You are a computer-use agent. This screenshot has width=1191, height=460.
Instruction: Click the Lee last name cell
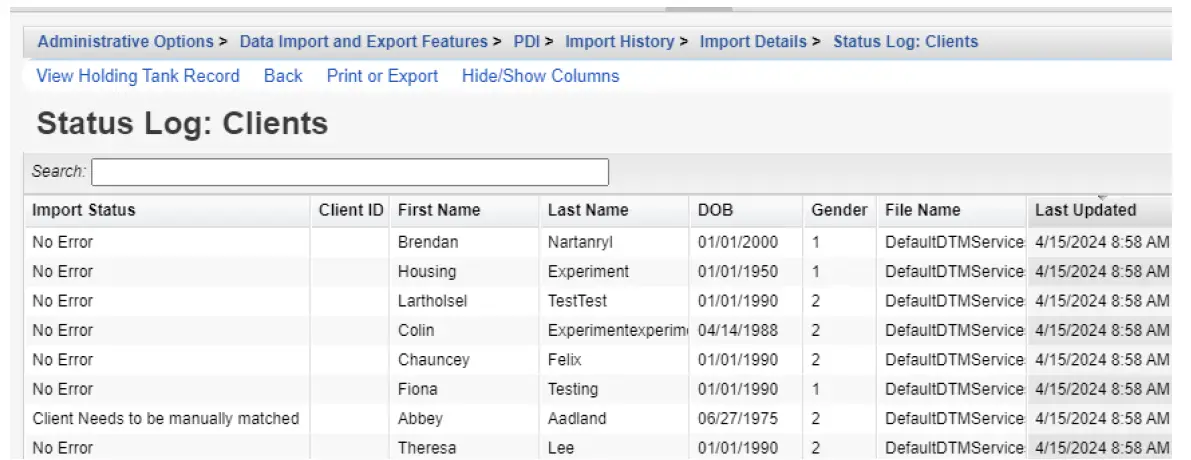tap(615, 448)
